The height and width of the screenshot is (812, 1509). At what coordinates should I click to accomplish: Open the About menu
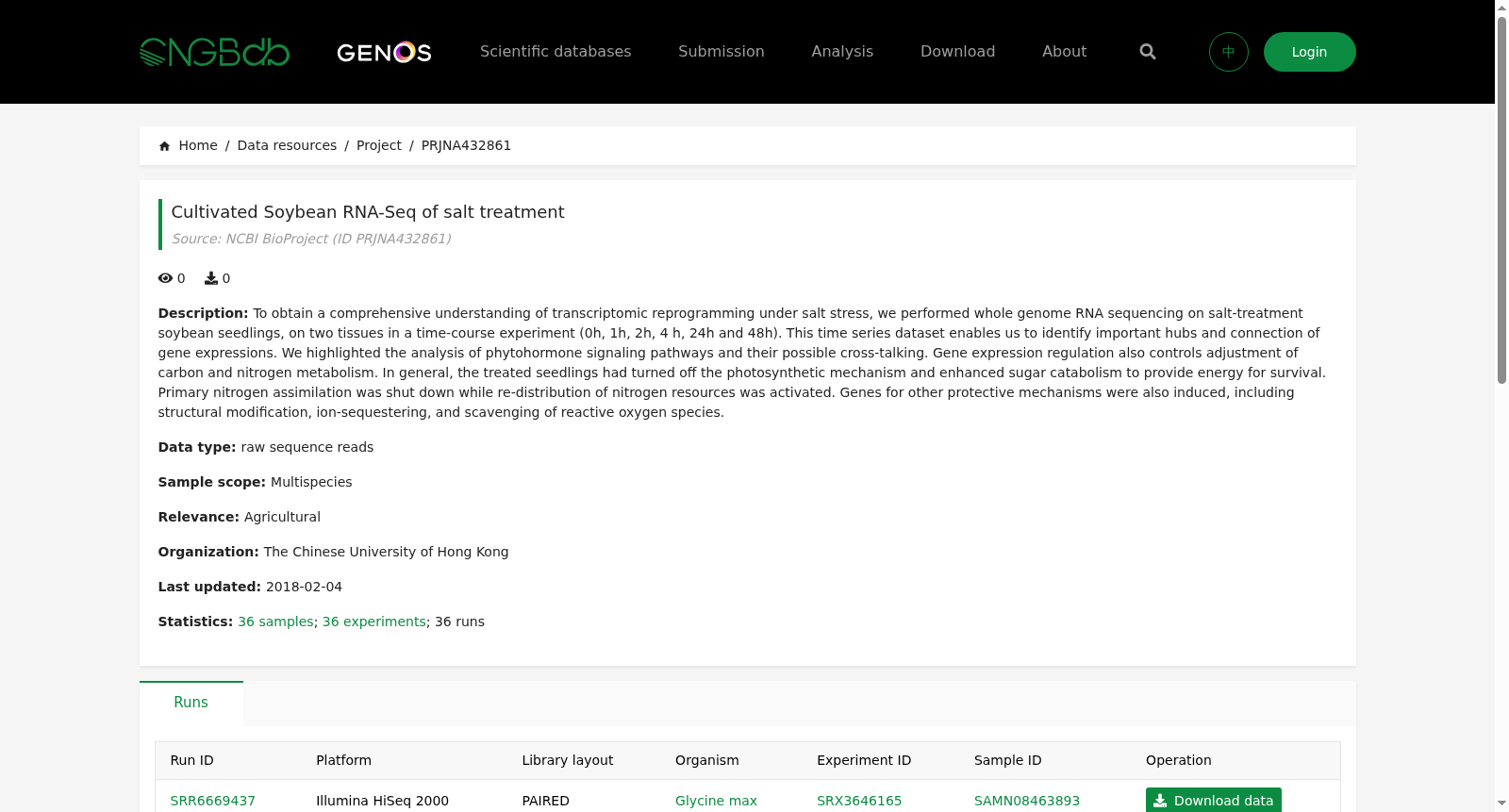pos(1064,52)
